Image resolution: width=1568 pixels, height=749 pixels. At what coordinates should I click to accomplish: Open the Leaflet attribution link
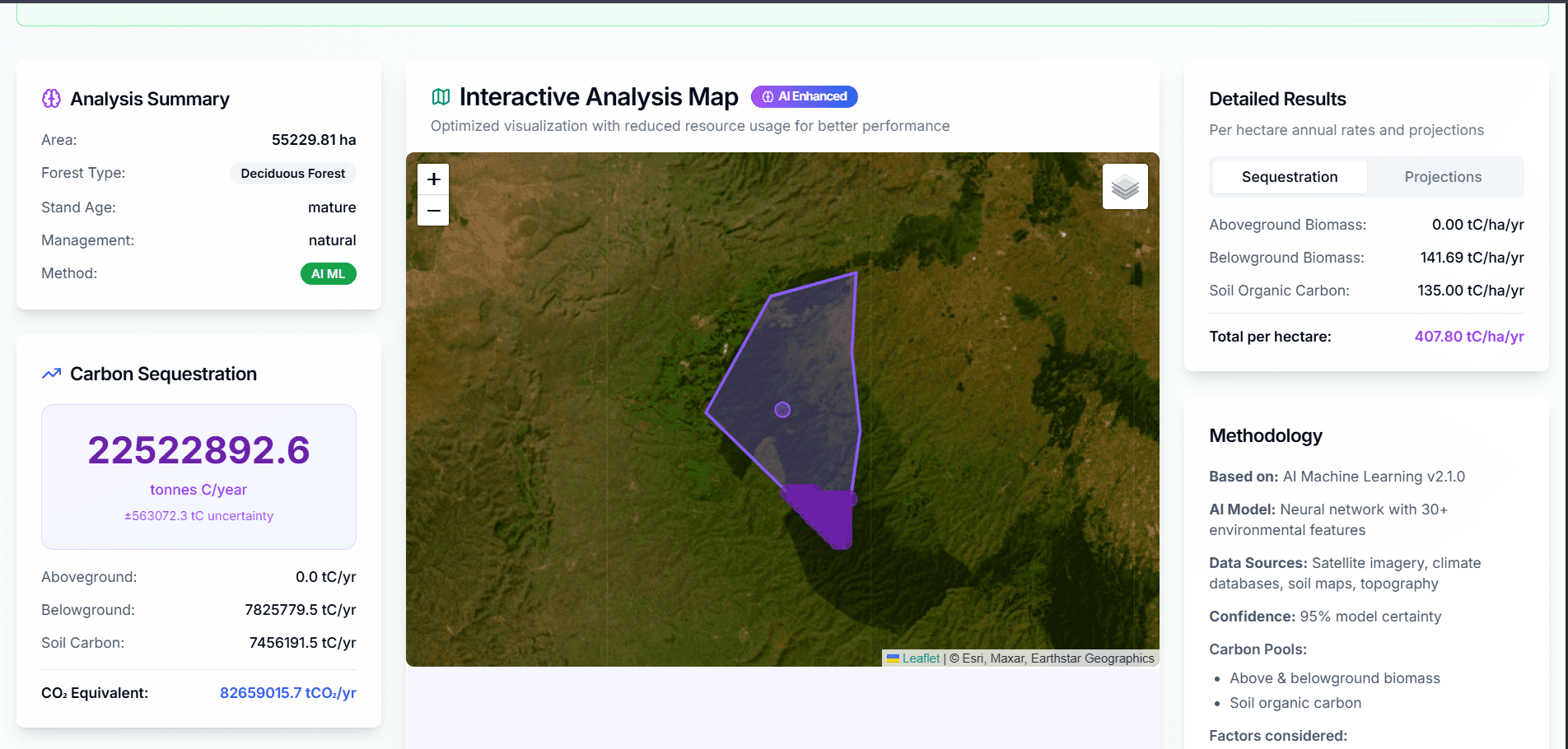[x=921, y=658]
